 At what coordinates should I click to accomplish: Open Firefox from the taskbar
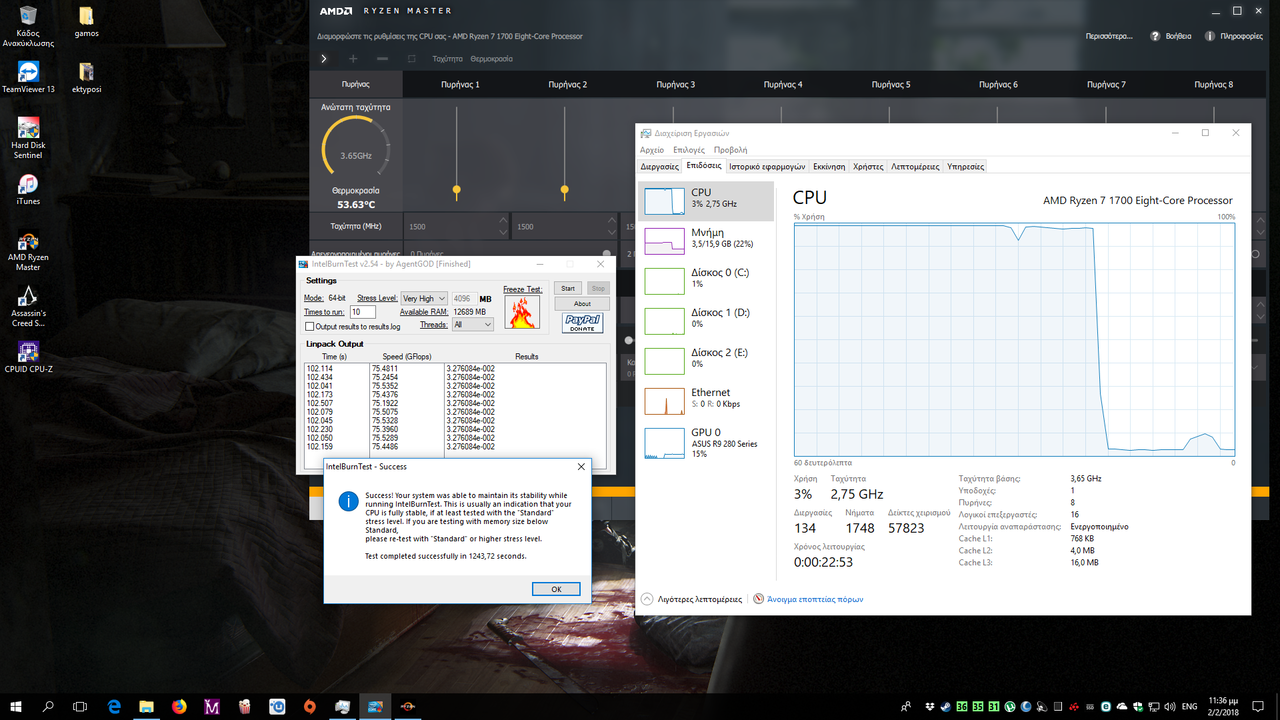click(179, 706)
